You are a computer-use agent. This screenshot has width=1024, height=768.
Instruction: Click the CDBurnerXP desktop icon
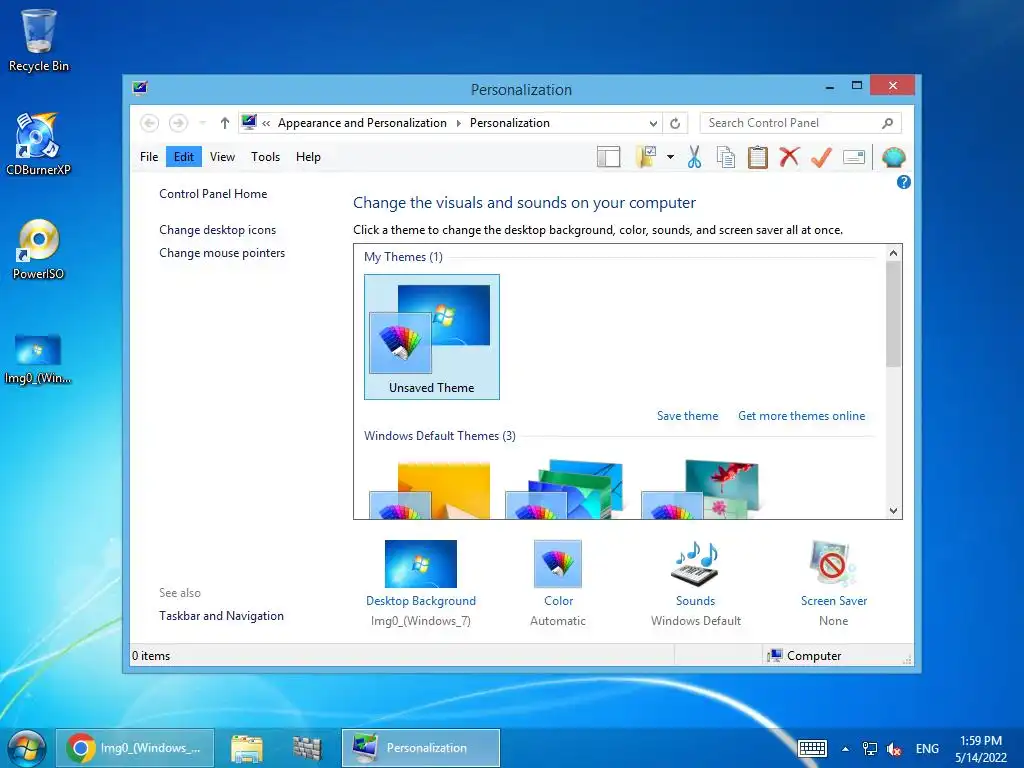click(38, 145)
